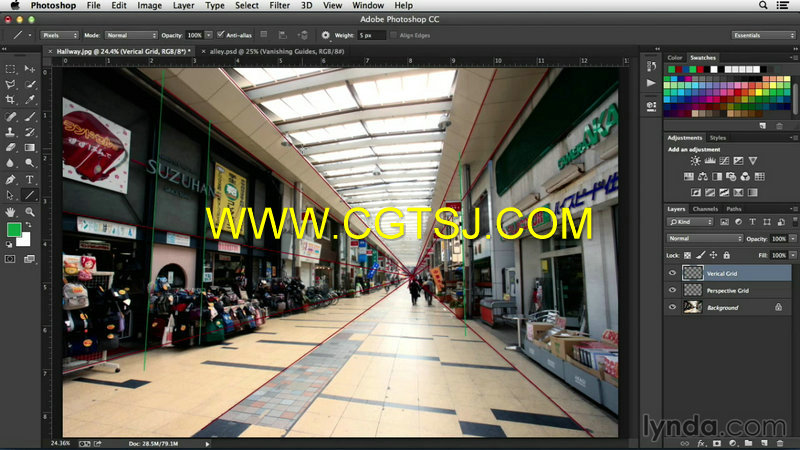Hide the Background layer

pyautogui.click(x=672, y=307)
